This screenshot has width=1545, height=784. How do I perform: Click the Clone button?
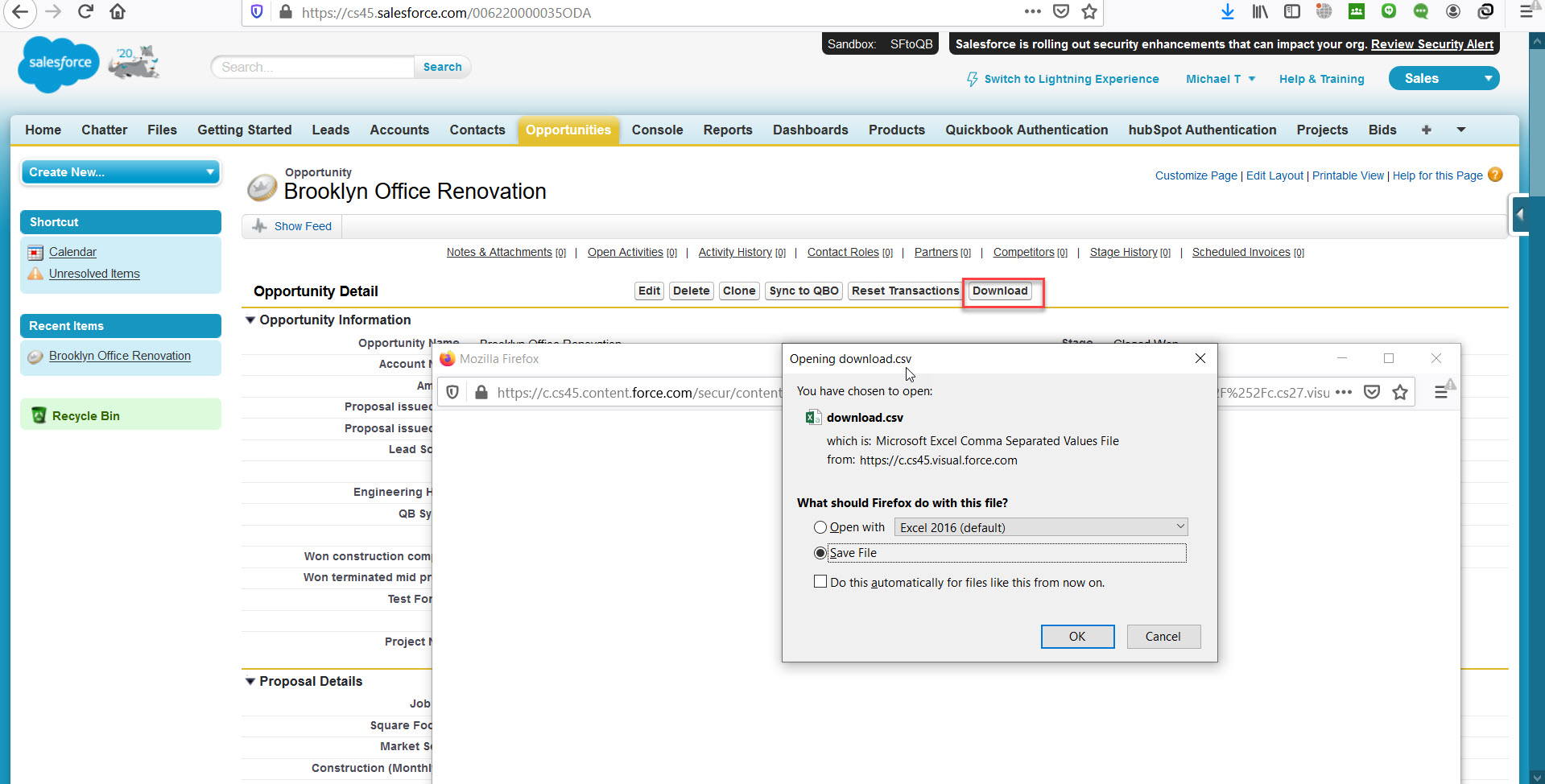point(739,291)
